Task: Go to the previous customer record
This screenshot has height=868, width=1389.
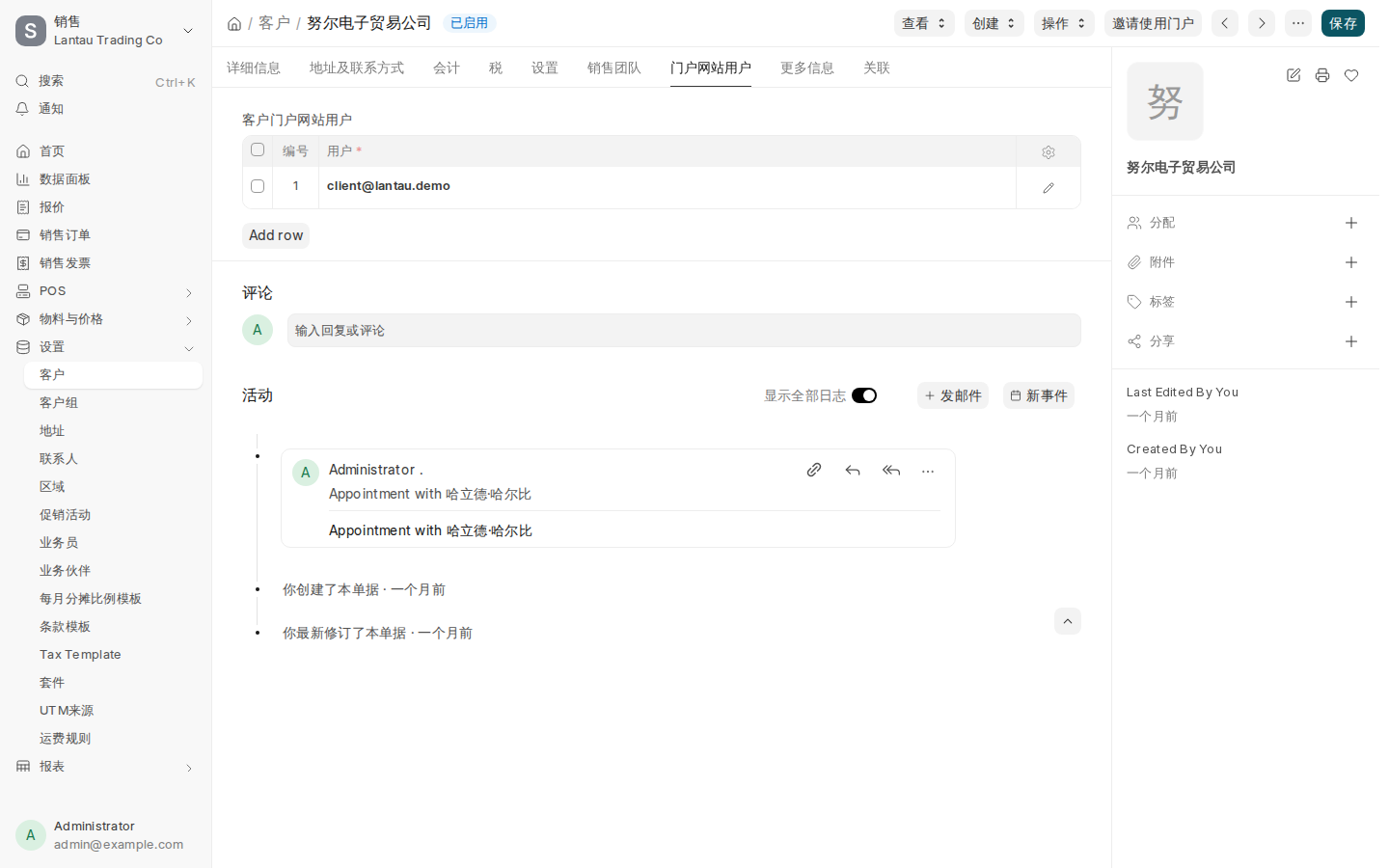Action: (x=1225, y=23)
